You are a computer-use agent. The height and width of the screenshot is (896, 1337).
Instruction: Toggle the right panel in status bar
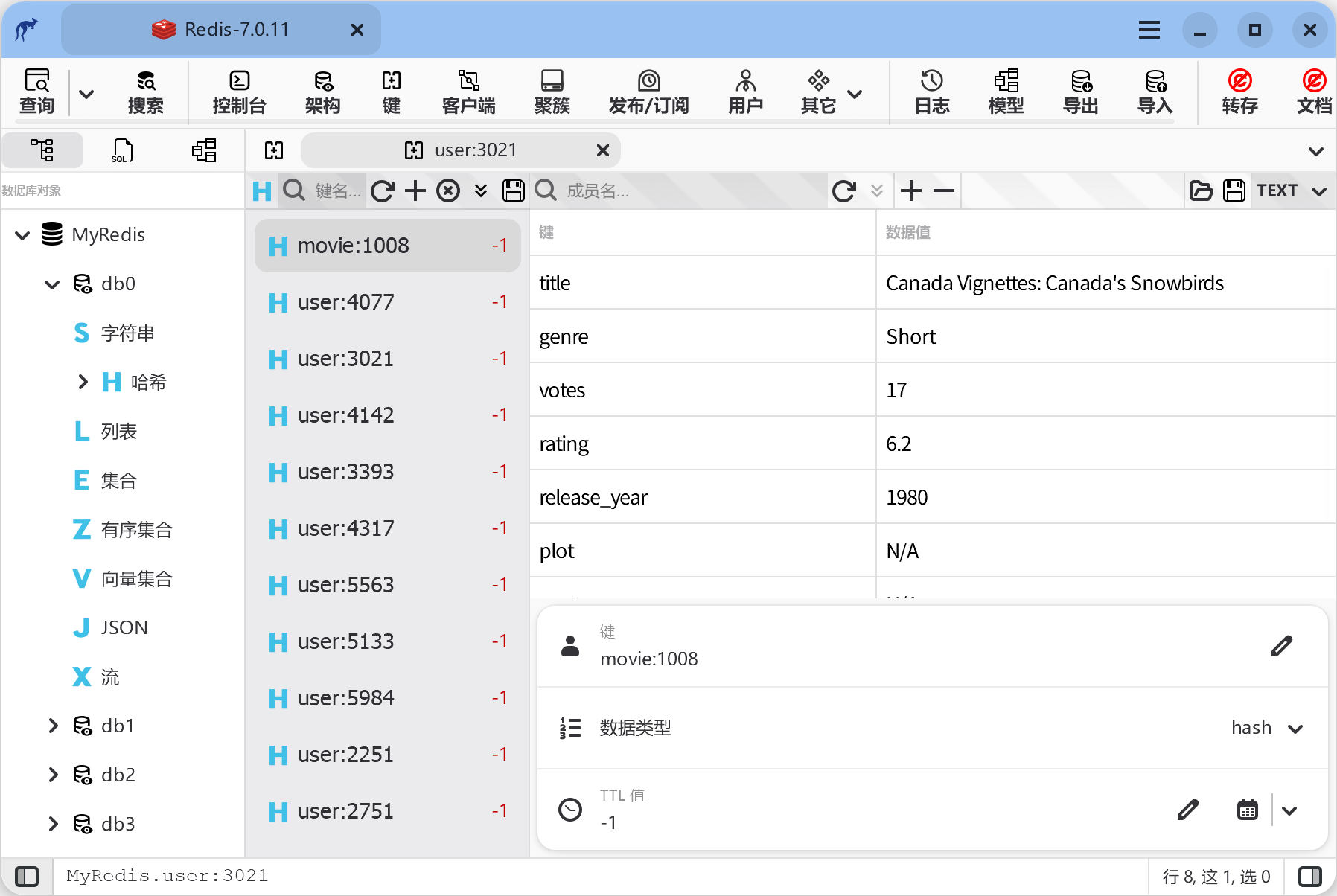coord(1309,876)
